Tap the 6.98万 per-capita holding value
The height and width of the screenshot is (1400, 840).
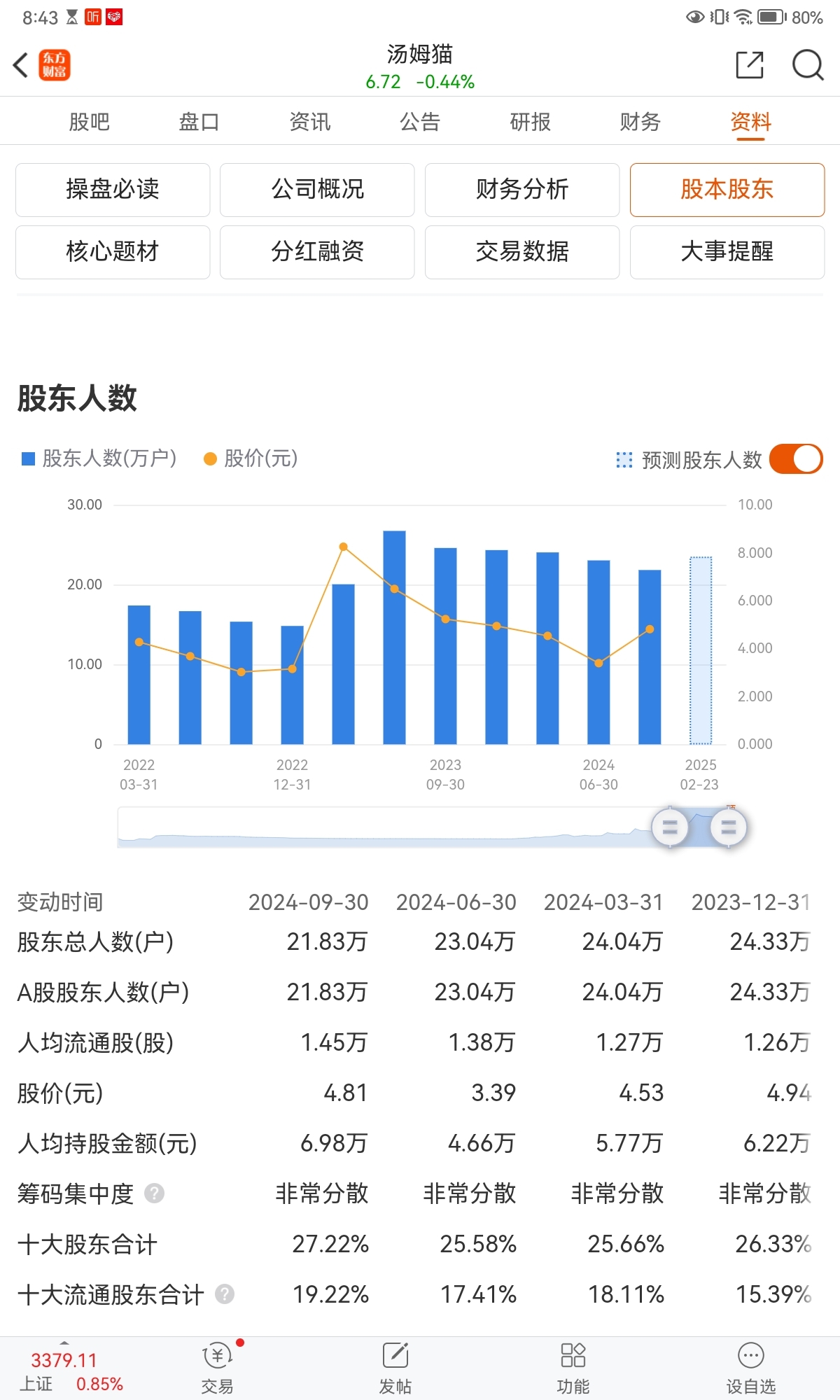pos(334,1143)
